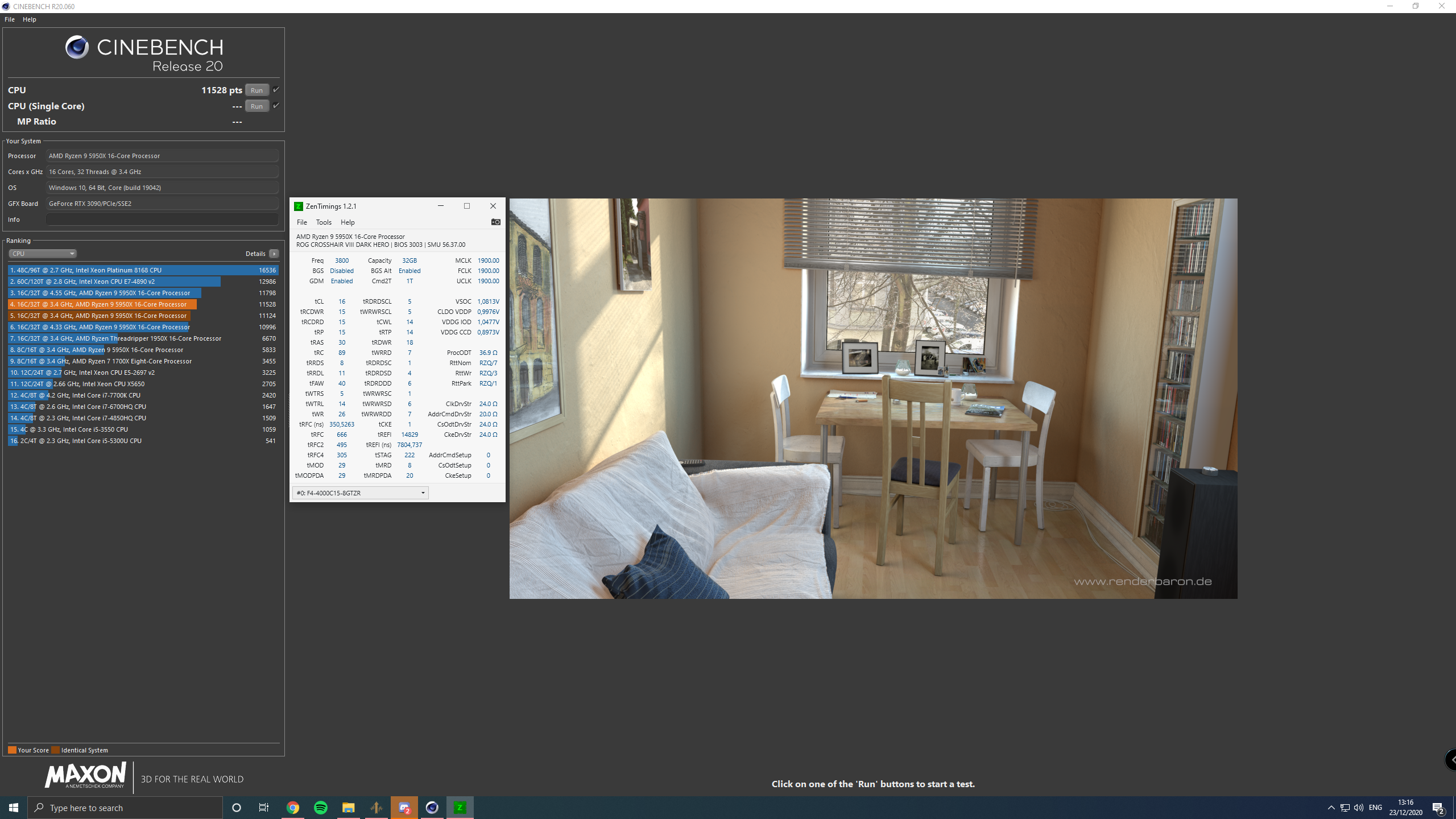Click the Details arrow button in Ranking
1456x819 pixels.
point(274,254)
